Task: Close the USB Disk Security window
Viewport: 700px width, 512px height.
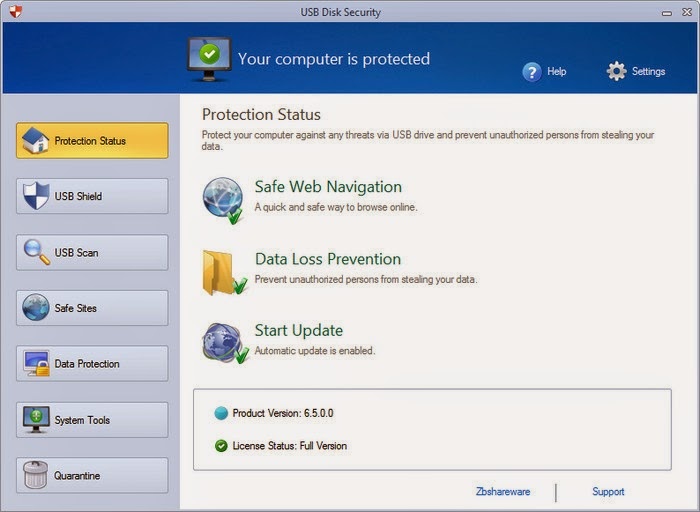Action: coord(687,12)
